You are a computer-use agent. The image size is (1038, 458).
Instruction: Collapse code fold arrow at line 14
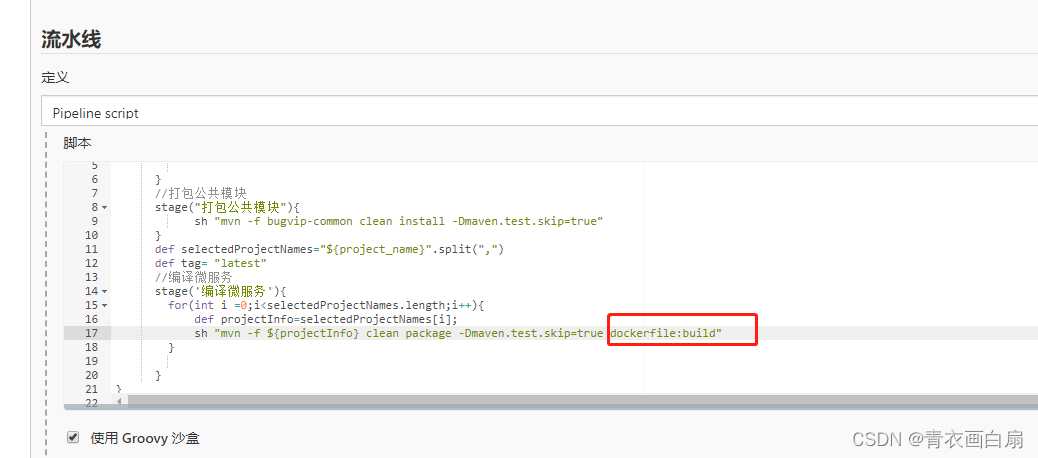105,291
